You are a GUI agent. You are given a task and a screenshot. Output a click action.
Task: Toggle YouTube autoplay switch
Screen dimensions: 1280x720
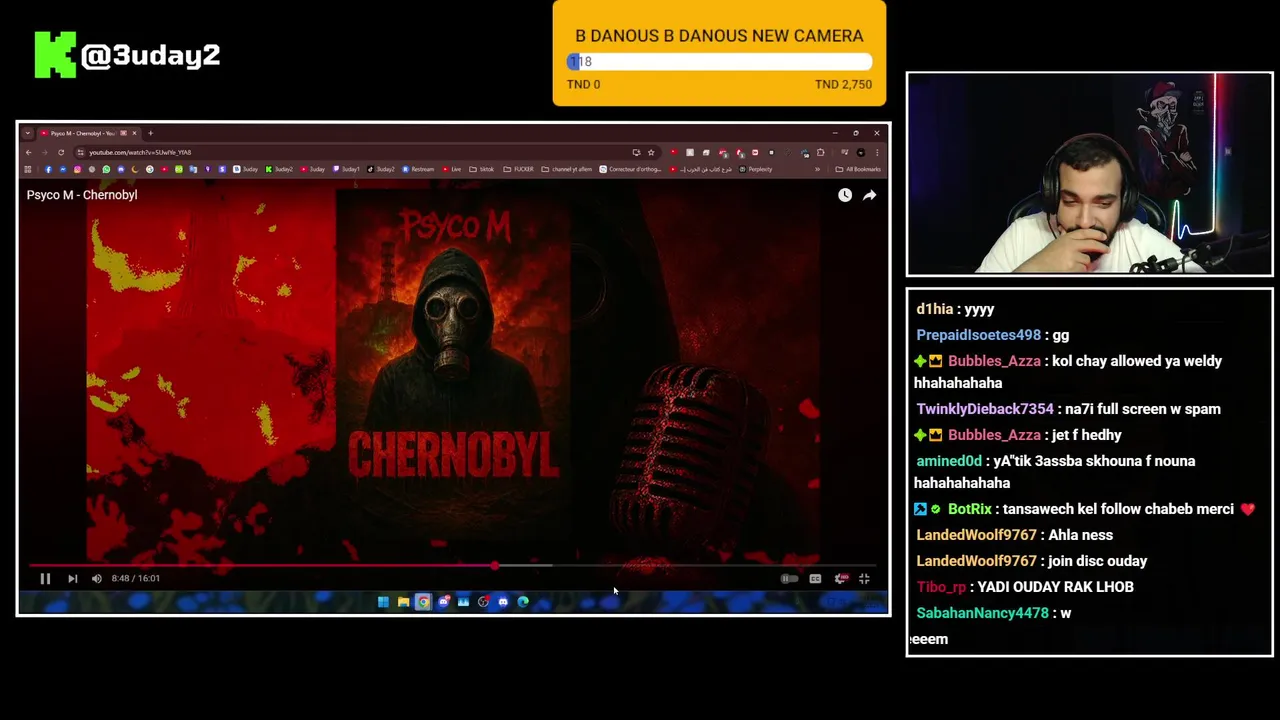click(789, 578)
